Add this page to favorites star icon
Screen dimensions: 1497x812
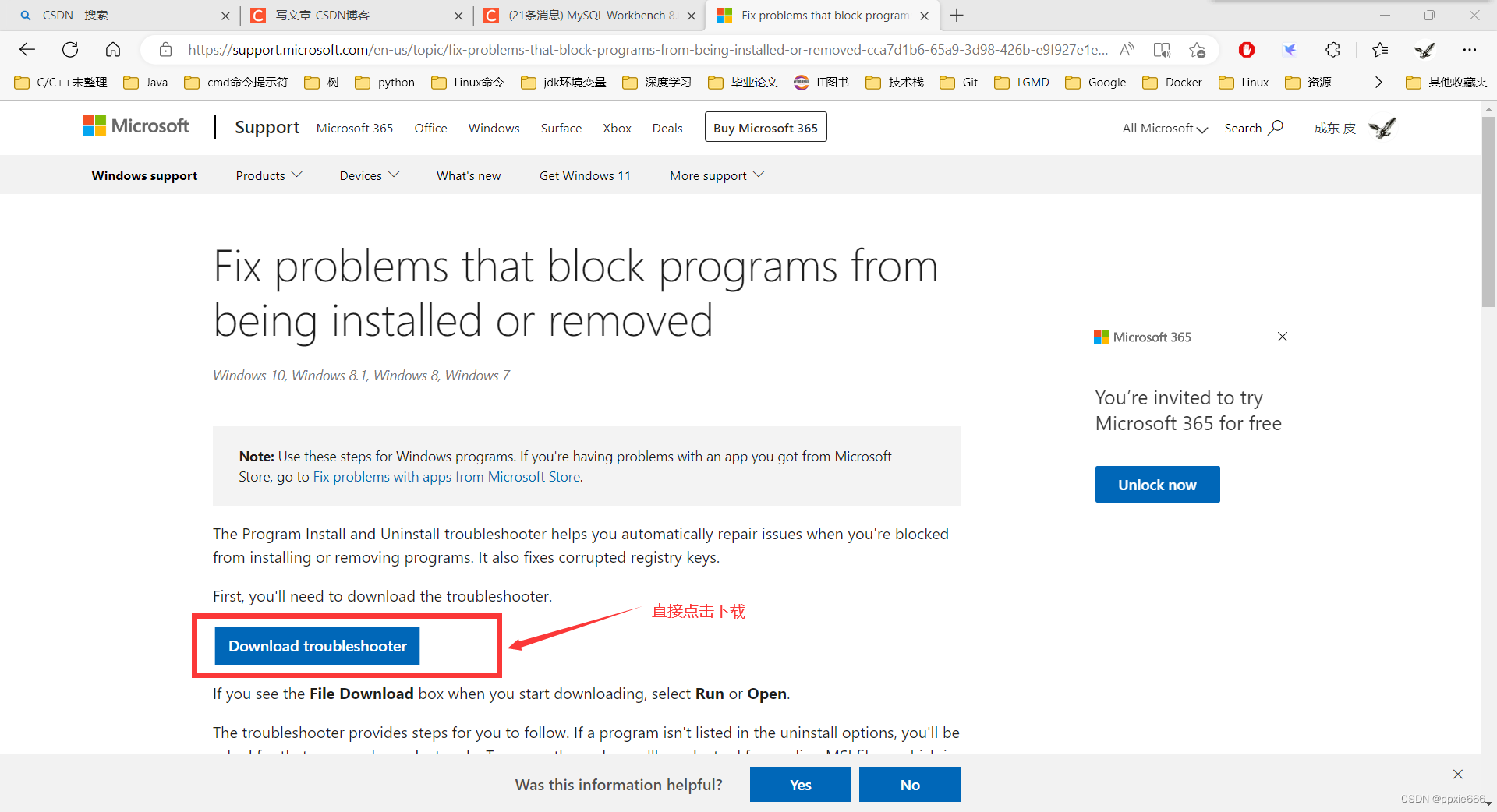tap(1198, 50)
